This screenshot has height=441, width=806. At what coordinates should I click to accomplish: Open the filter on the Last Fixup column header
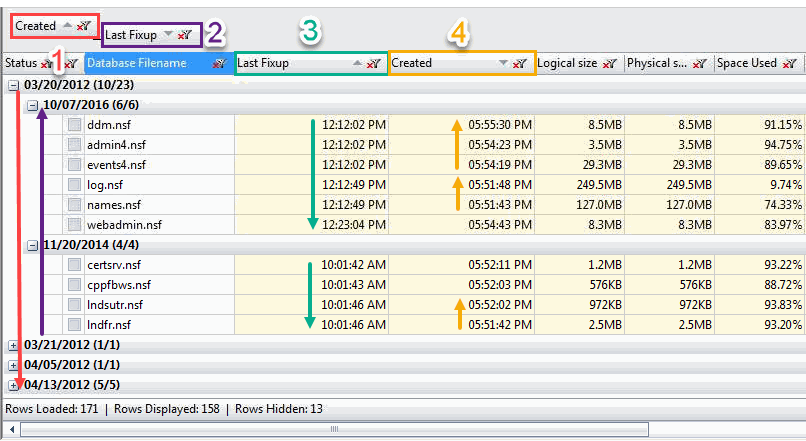point(373,64)
